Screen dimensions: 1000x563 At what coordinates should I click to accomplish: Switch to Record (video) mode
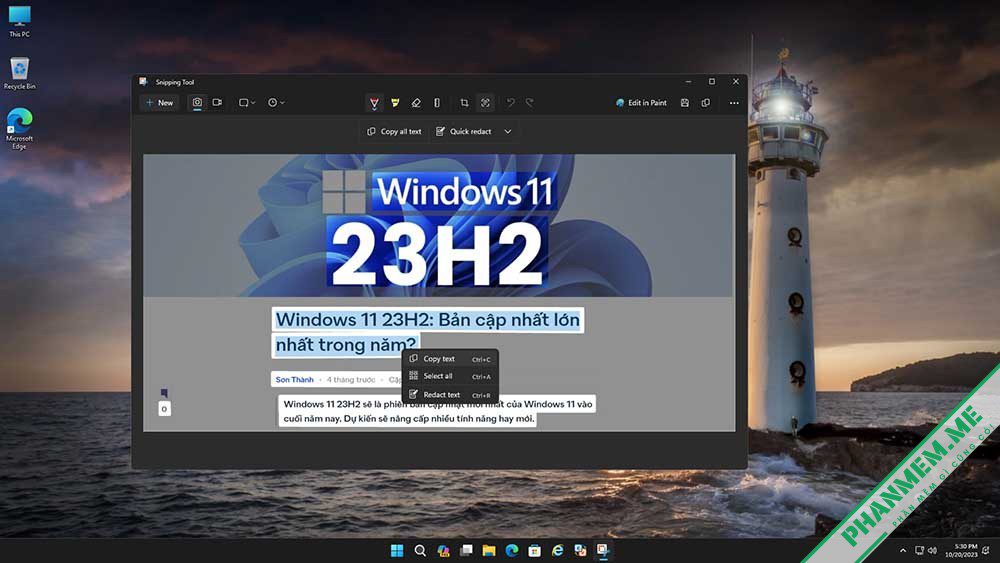[217, 103]
